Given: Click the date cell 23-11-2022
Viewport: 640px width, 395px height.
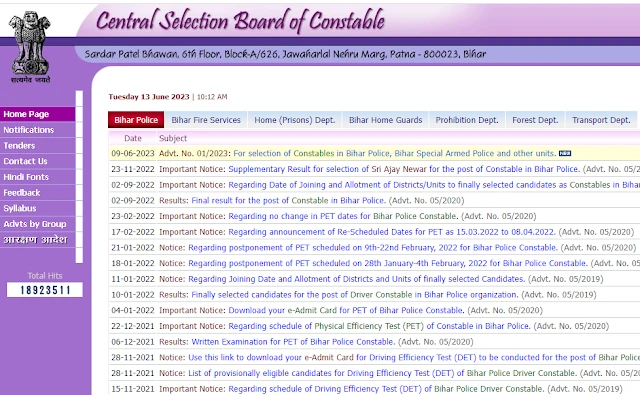Looking at the screenshot, I should tap(133, 169).
